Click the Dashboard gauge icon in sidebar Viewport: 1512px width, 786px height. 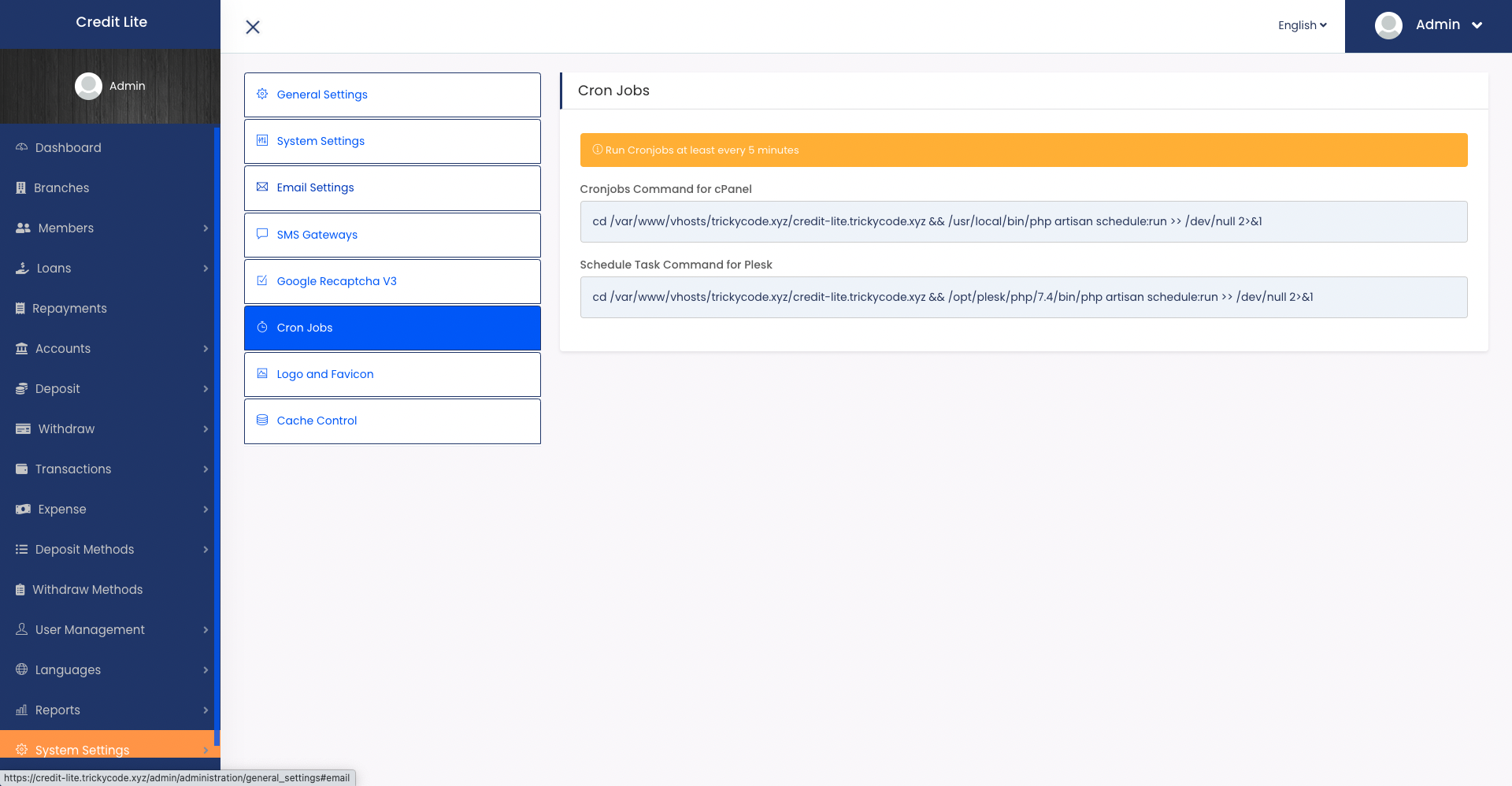pyautogui.click(x=21, y=147)
